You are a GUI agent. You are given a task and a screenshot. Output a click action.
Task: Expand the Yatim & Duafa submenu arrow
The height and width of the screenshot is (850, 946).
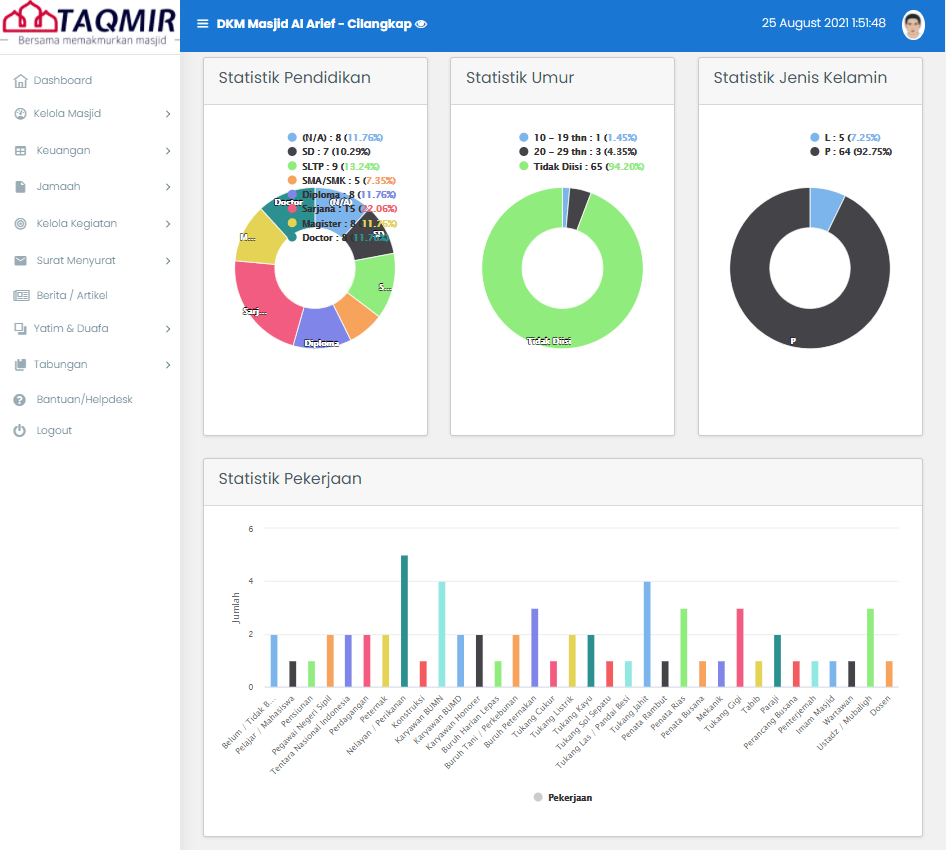pyautogui.click(x=168, y=329)
